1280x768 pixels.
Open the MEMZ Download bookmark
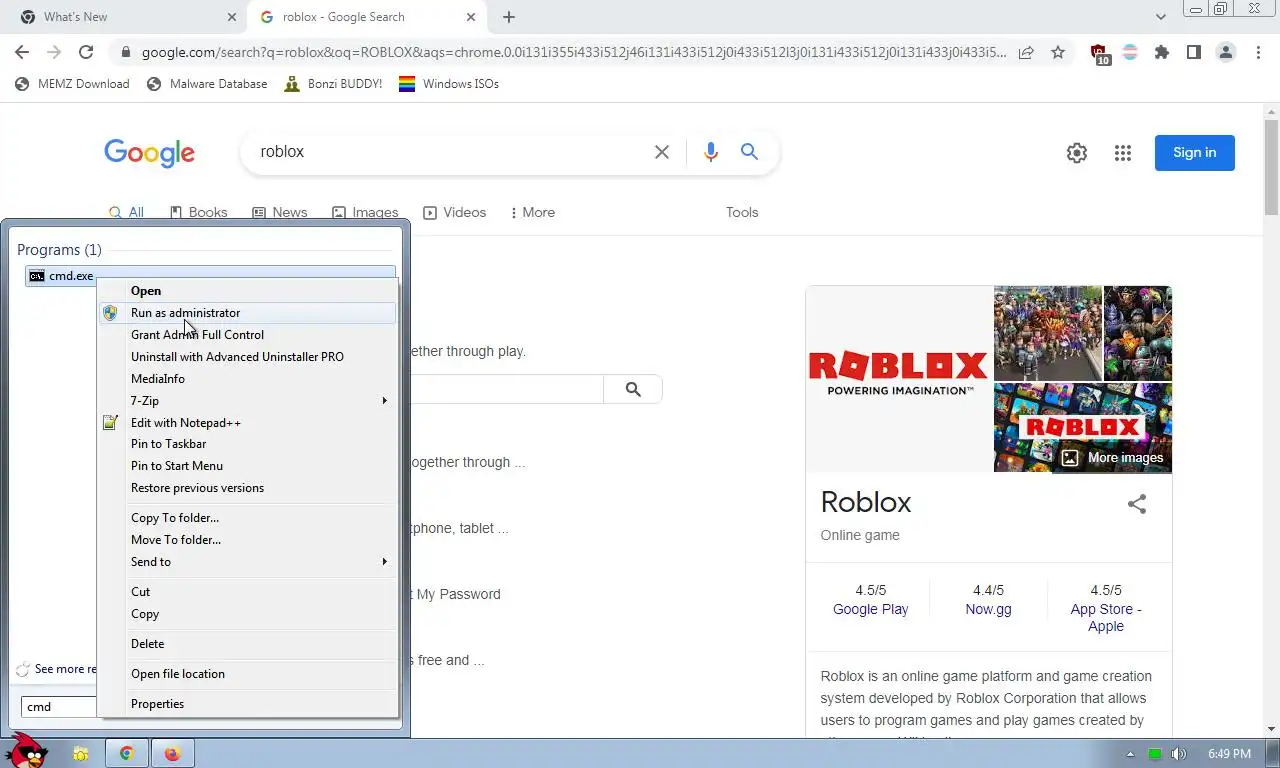coord(73,84)
